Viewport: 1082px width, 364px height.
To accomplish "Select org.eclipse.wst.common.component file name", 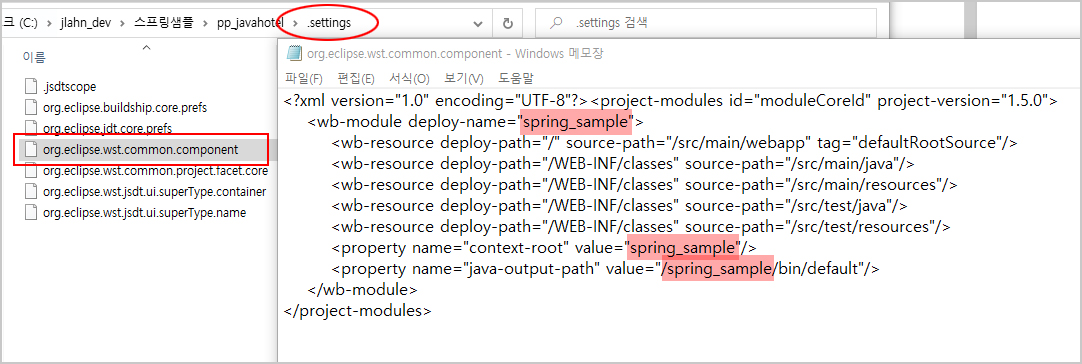I will [x=140, y=149].
